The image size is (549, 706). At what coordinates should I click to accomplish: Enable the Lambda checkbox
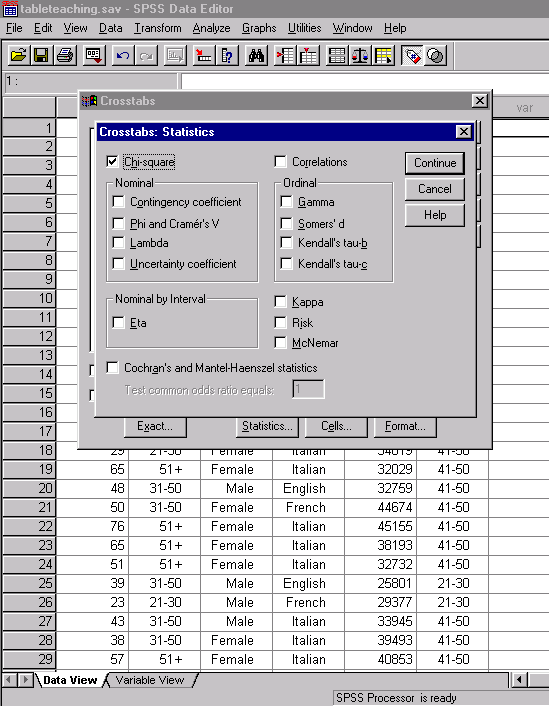(118, 243)
